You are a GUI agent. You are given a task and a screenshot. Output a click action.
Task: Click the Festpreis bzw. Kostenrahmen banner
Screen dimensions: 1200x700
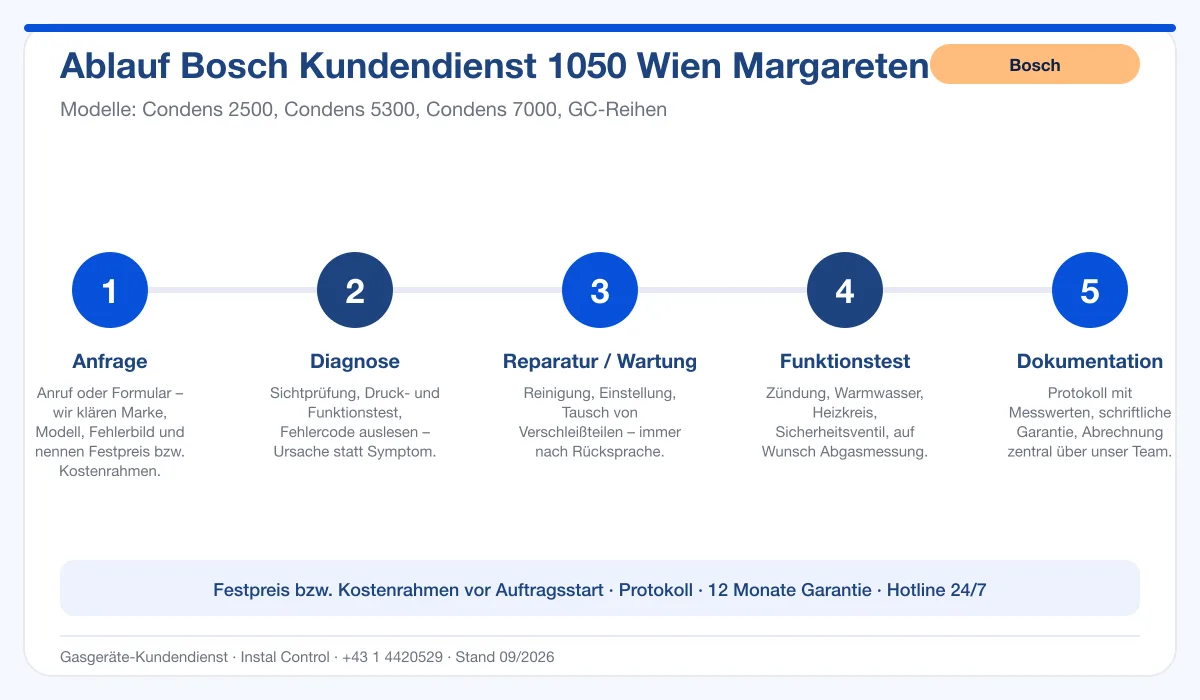[600, 589]
